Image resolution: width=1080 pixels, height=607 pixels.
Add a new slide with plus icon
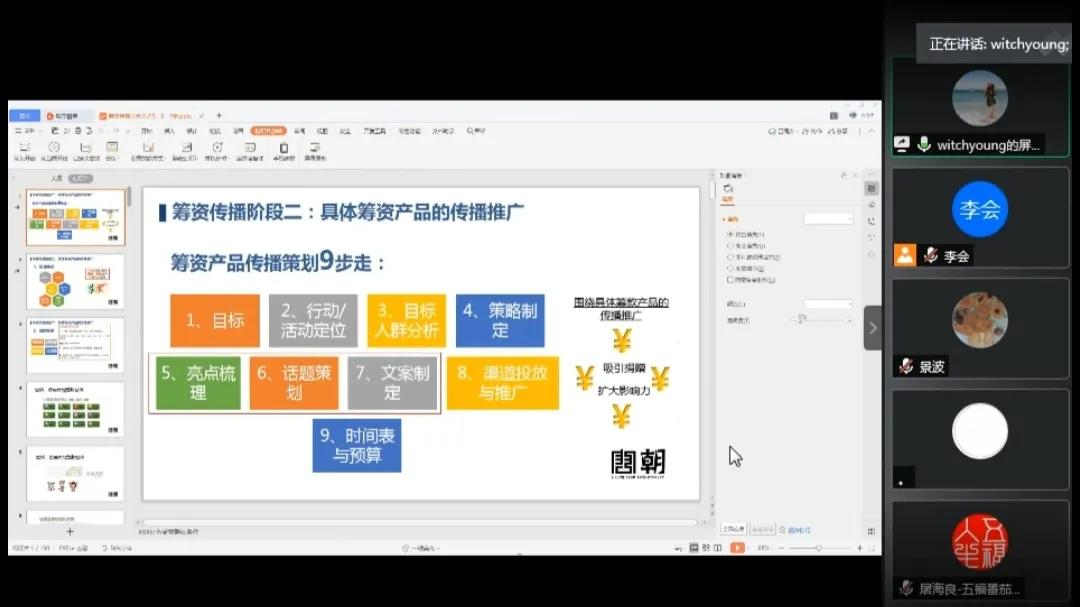[69, 532]
